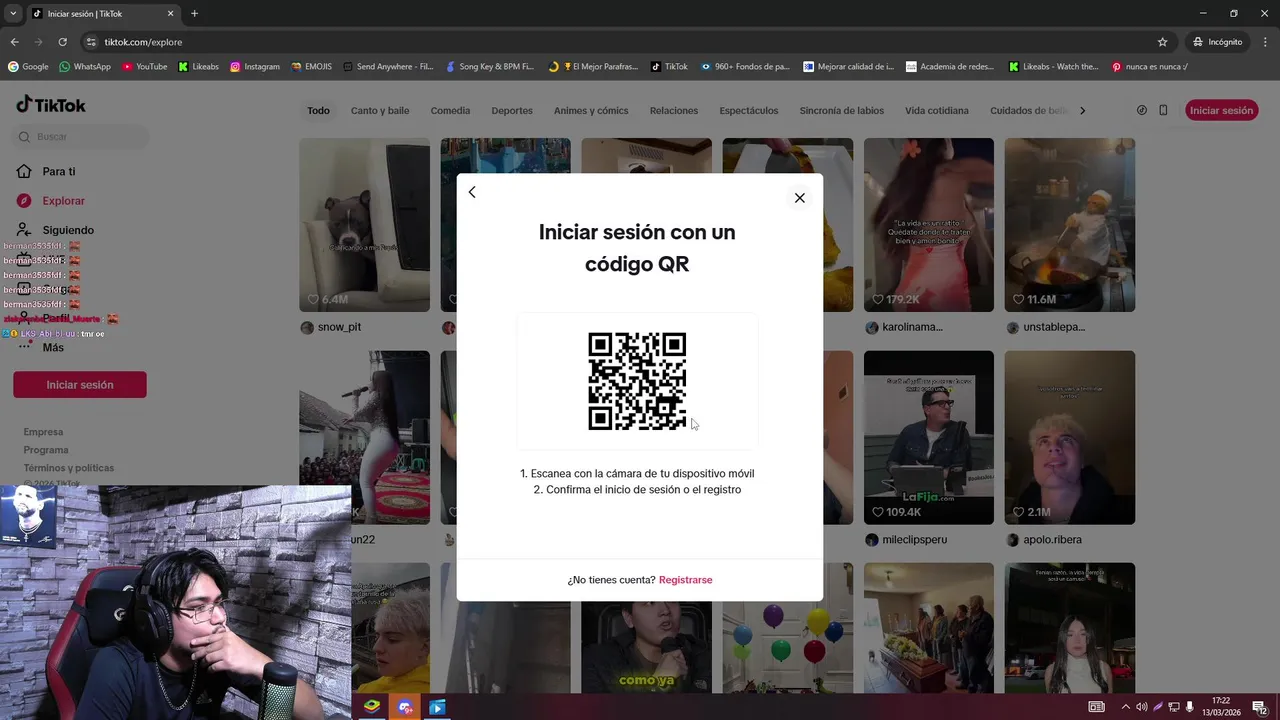Click the red Iniciar sesión header button

[x=1221, y=110]
